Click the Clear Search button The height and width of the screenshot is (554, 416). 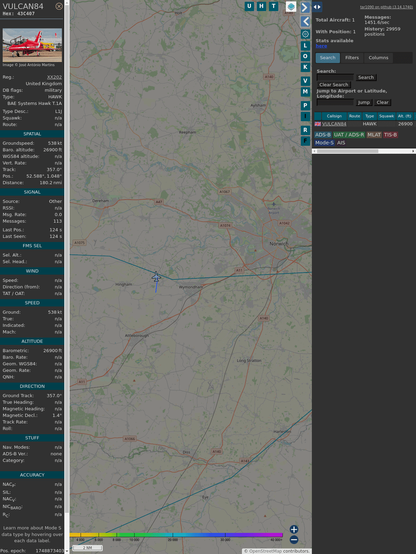[334, 85]
